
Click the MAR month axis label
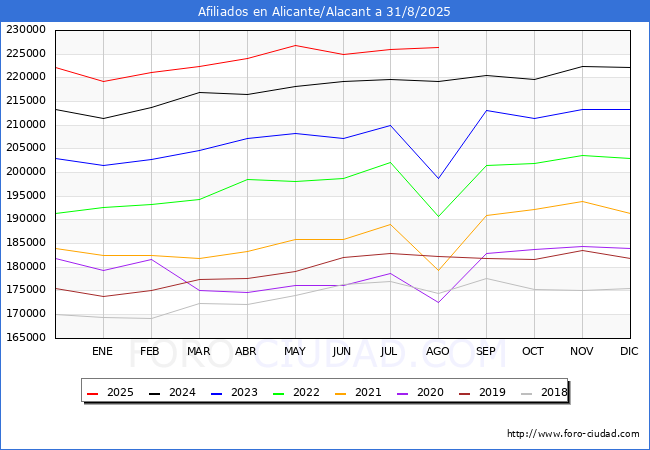pos(199,351)
